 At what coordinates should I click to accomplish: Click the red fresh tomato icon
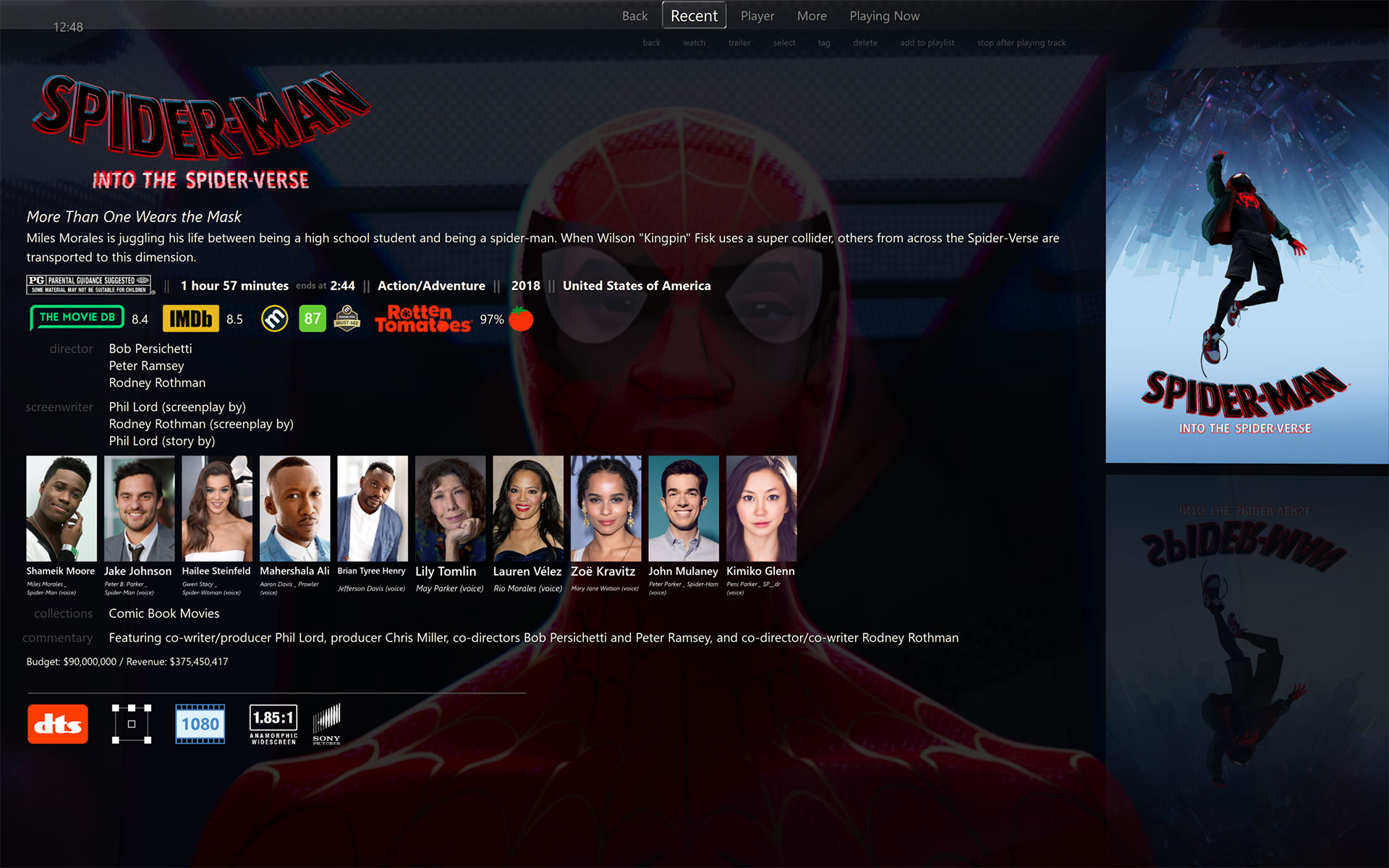tap(521, 318)
